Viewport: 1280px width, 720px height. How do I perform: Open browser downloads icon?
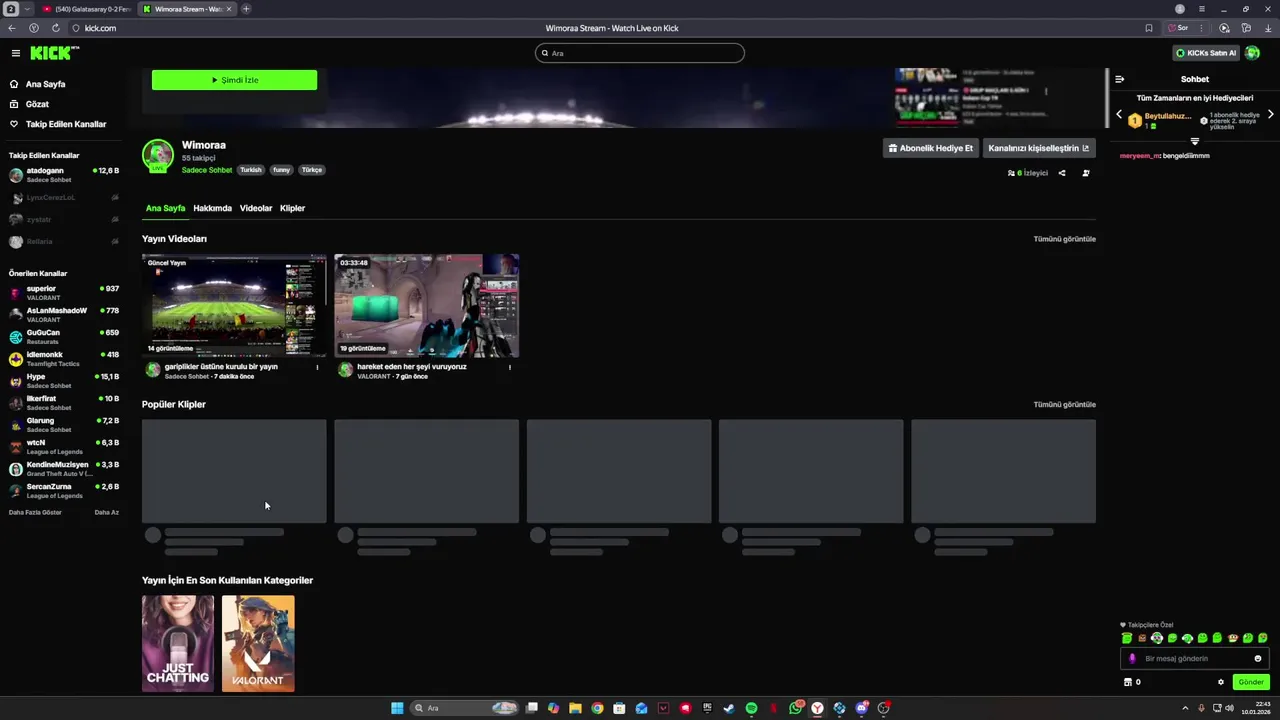point(1268,28)
